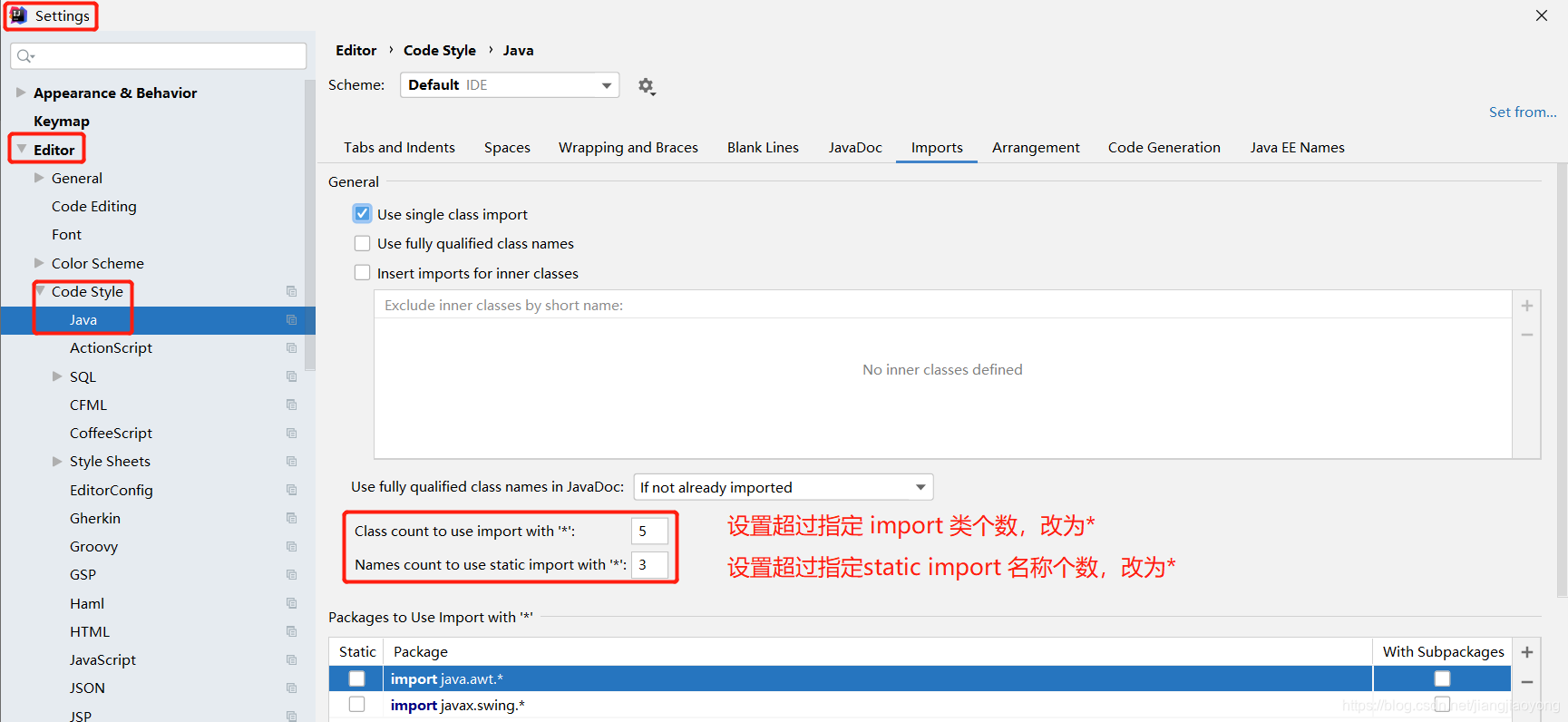Expand the Style Sheets node
This screenshot has width=1568, height=722.
pyautogui.click(x=57, y=461)
